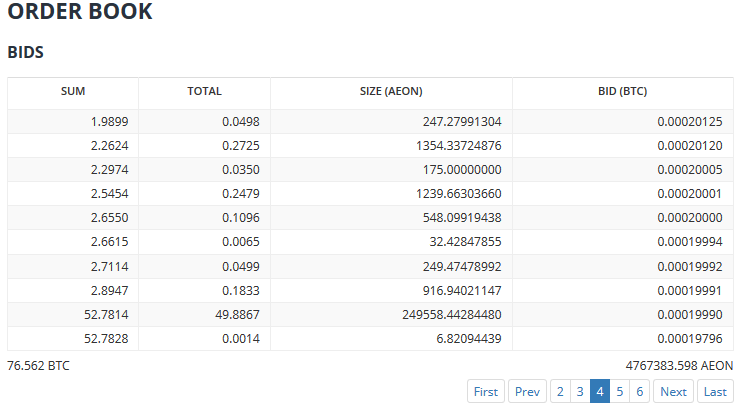Click the 175.00000000 AEON size cell
The image size is (754, 411).
[391, 170]
